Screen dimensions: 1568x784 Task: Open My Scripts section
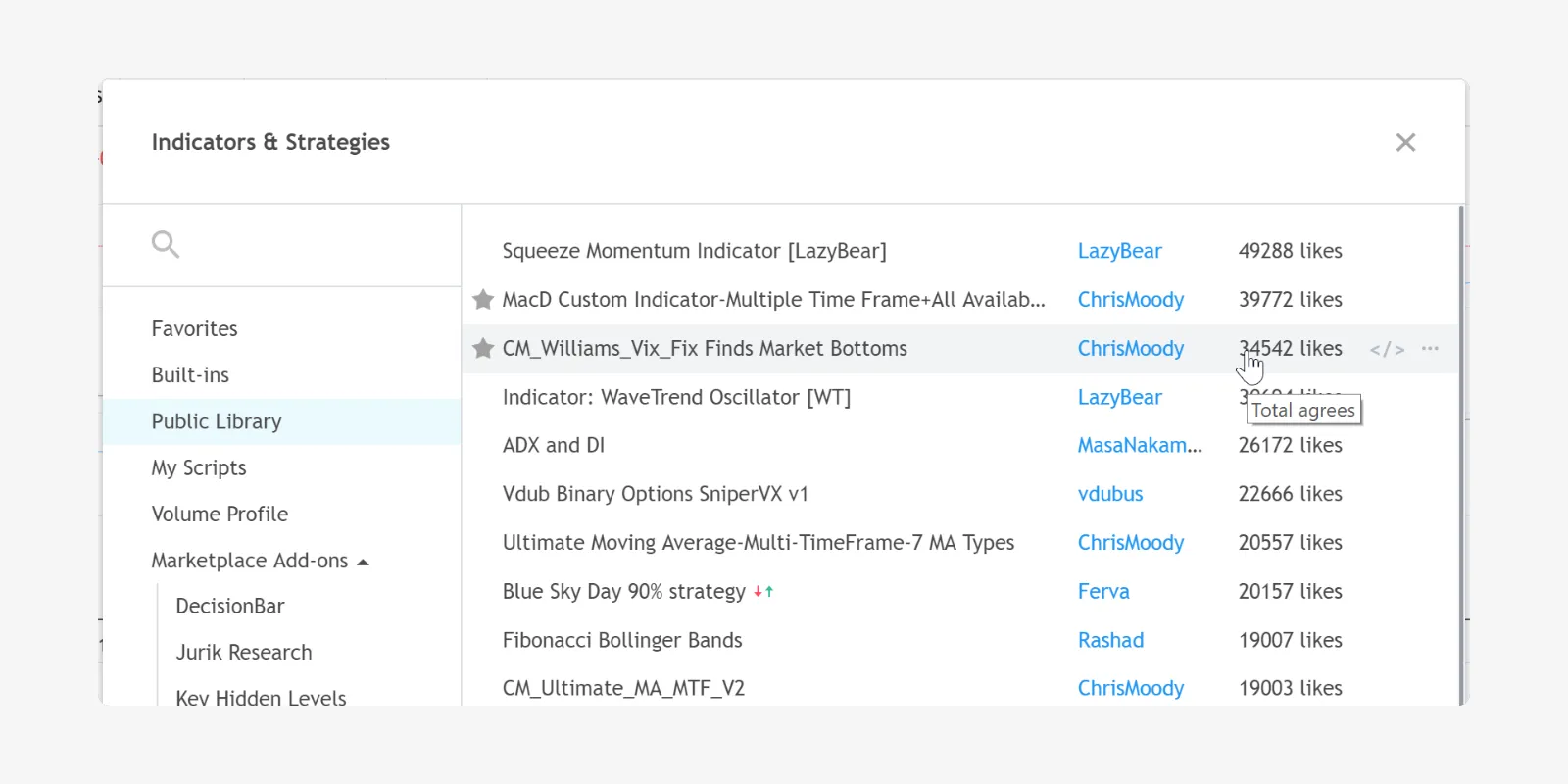point(199,468)
